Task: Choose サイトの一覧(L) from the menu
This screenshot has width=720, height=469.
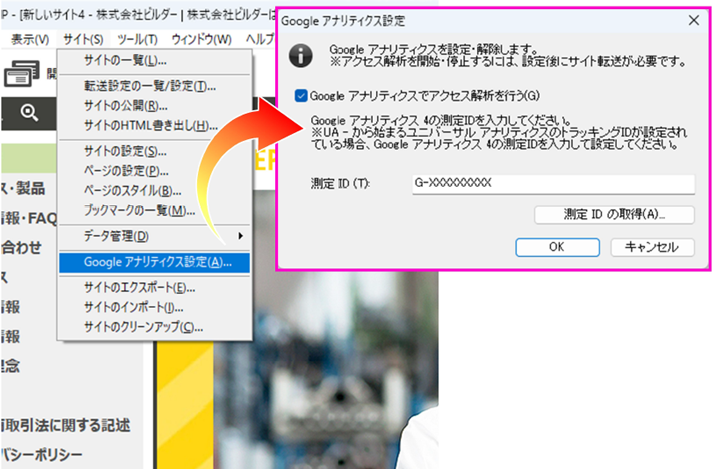Action: pos(125,62)
